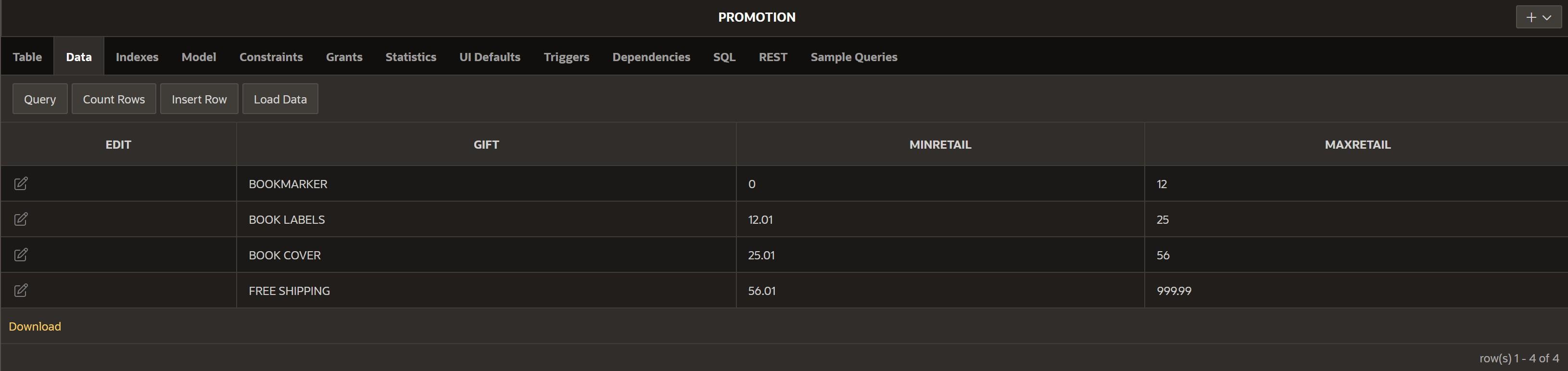Switch to the Table tab
The height and width of the screenshot is (371, 1568).
pyautogui.click(x=27, y=57)
